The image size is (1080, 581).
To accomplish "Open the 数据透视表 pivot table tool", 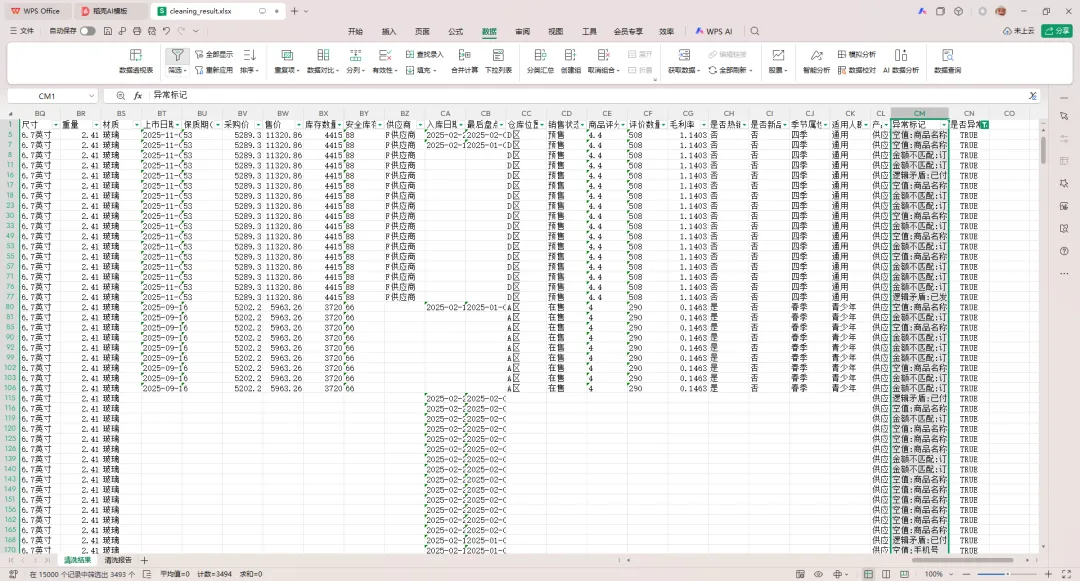I will click(x=136, y=61).
